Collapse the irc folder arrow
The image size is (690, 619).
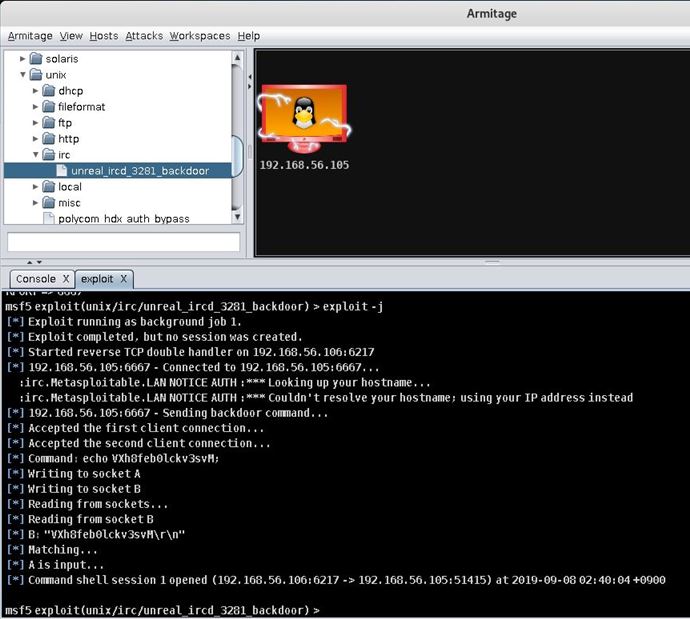pos(36,154)
